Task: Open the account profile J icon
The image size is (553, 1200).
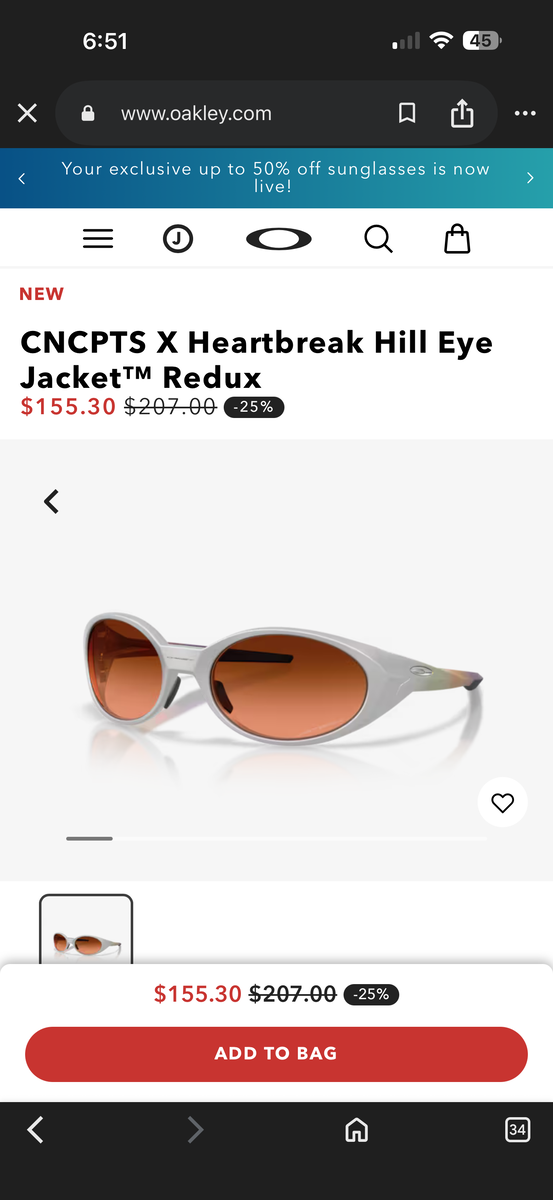Action: point(177,239)
